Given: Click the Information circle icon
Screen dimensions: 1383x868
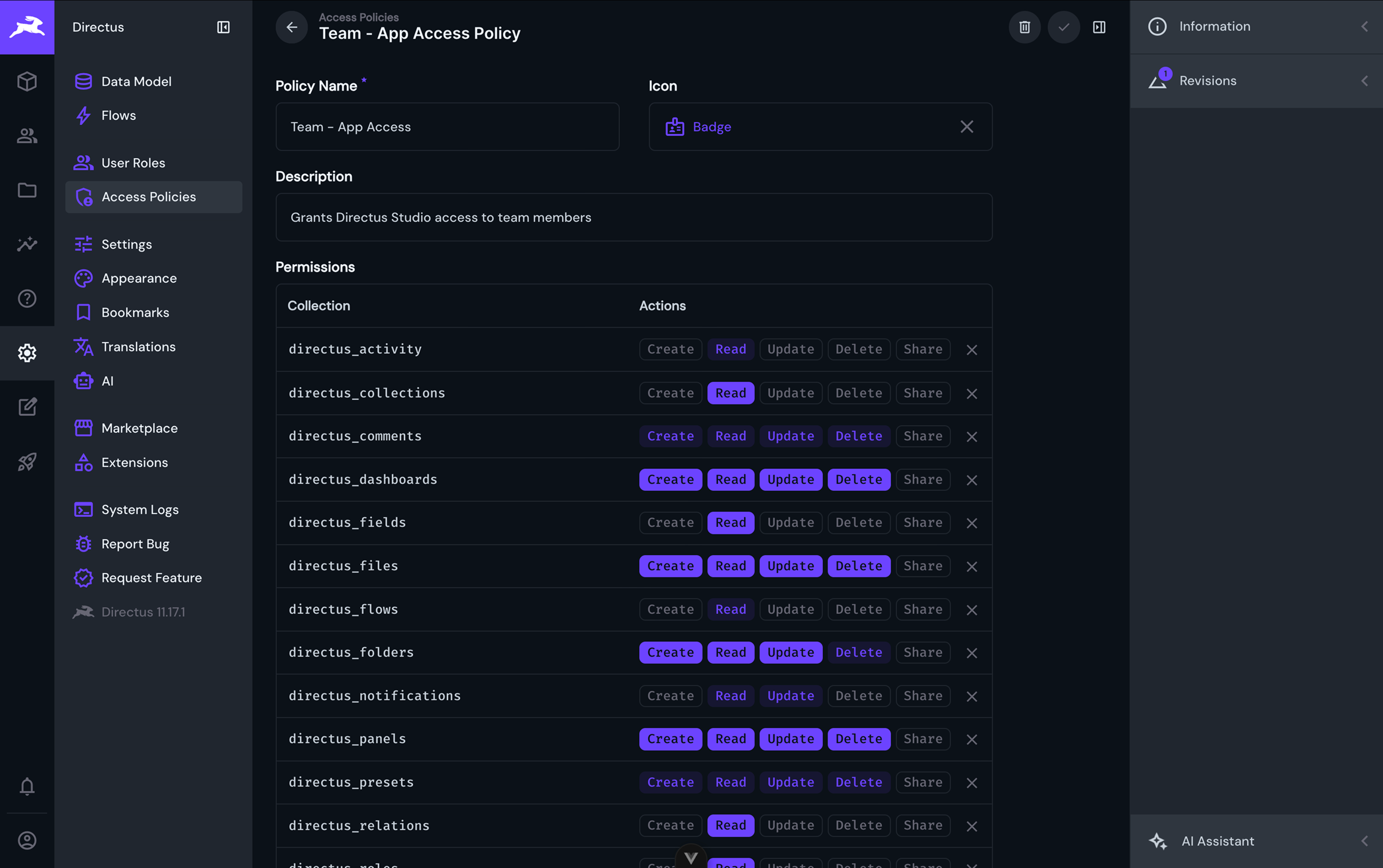Looking at the screenshot, I should (1157, 27).
